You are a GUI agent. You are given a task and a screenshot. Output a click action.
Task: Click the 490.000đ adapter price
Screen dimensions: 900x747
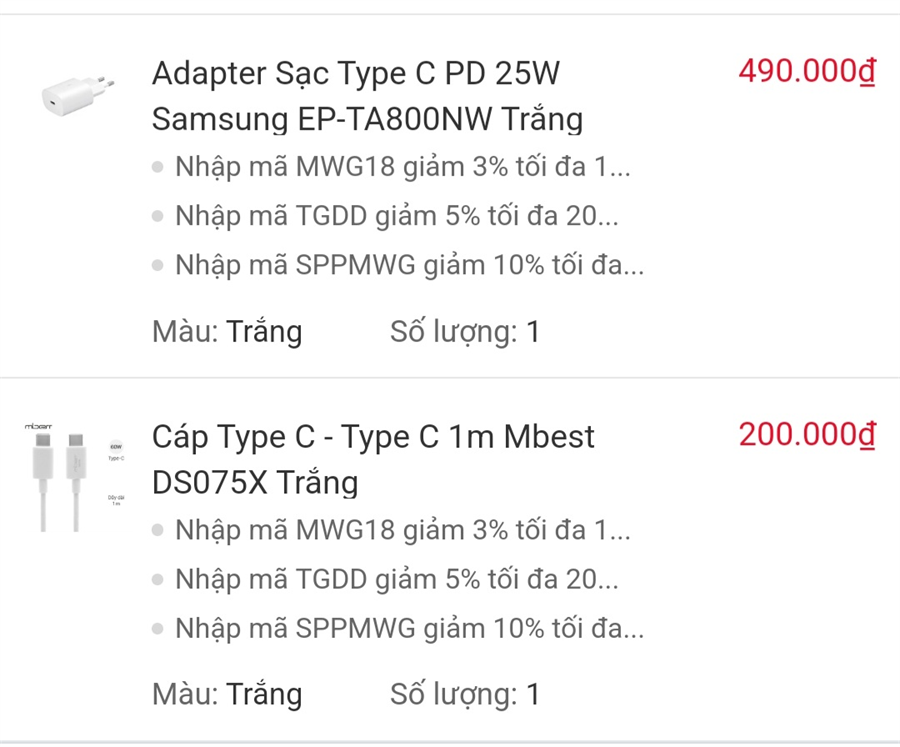coord(806,72)
